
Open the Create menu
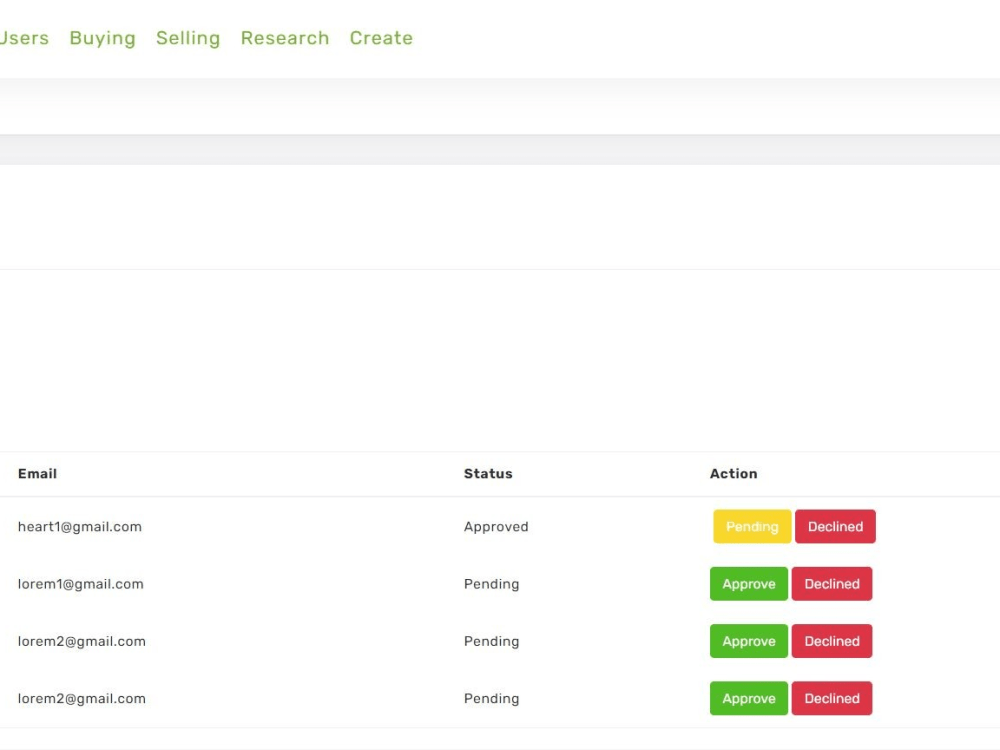tap(381, 38)
